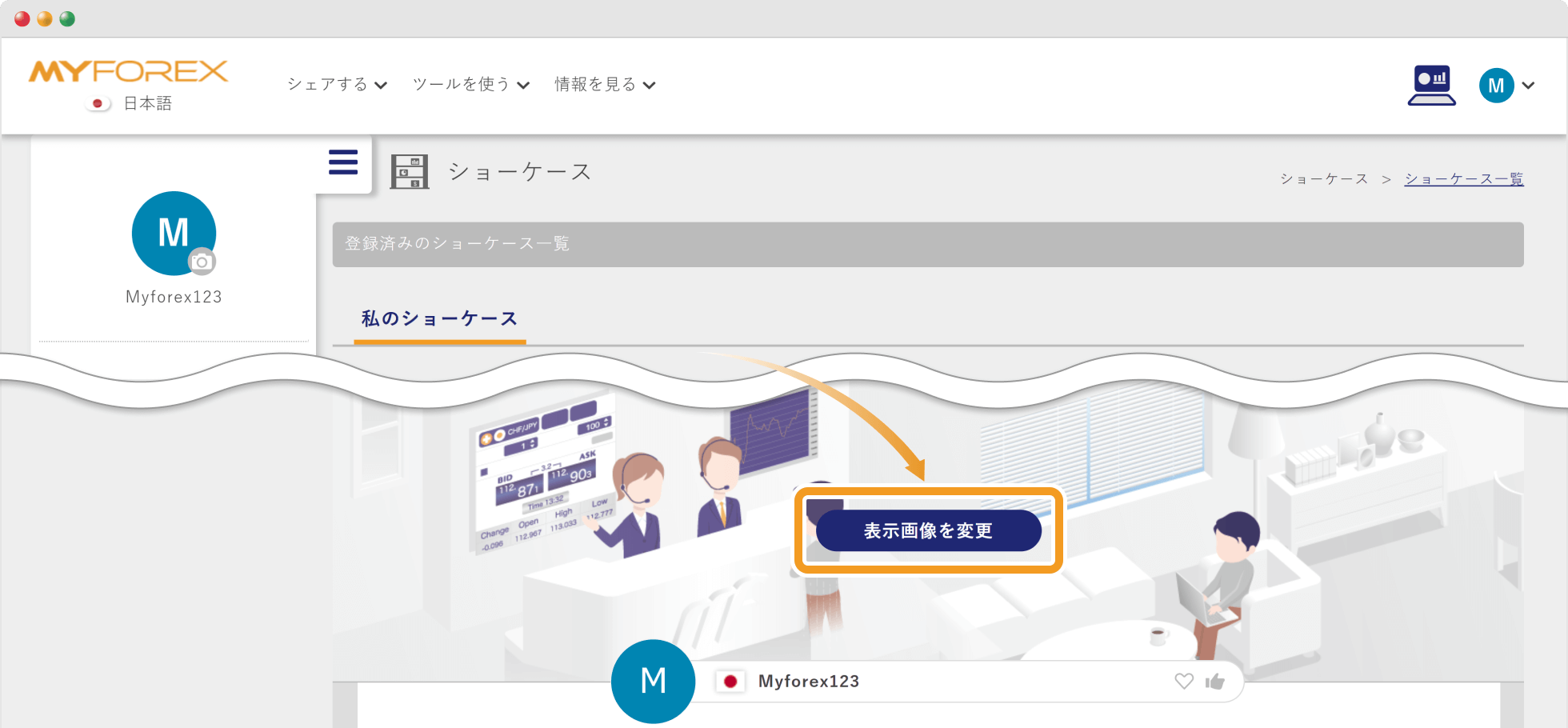Screen dimensions: 1568x728
Task: Open the hamburger menu
Action: [x=342, y=162]
